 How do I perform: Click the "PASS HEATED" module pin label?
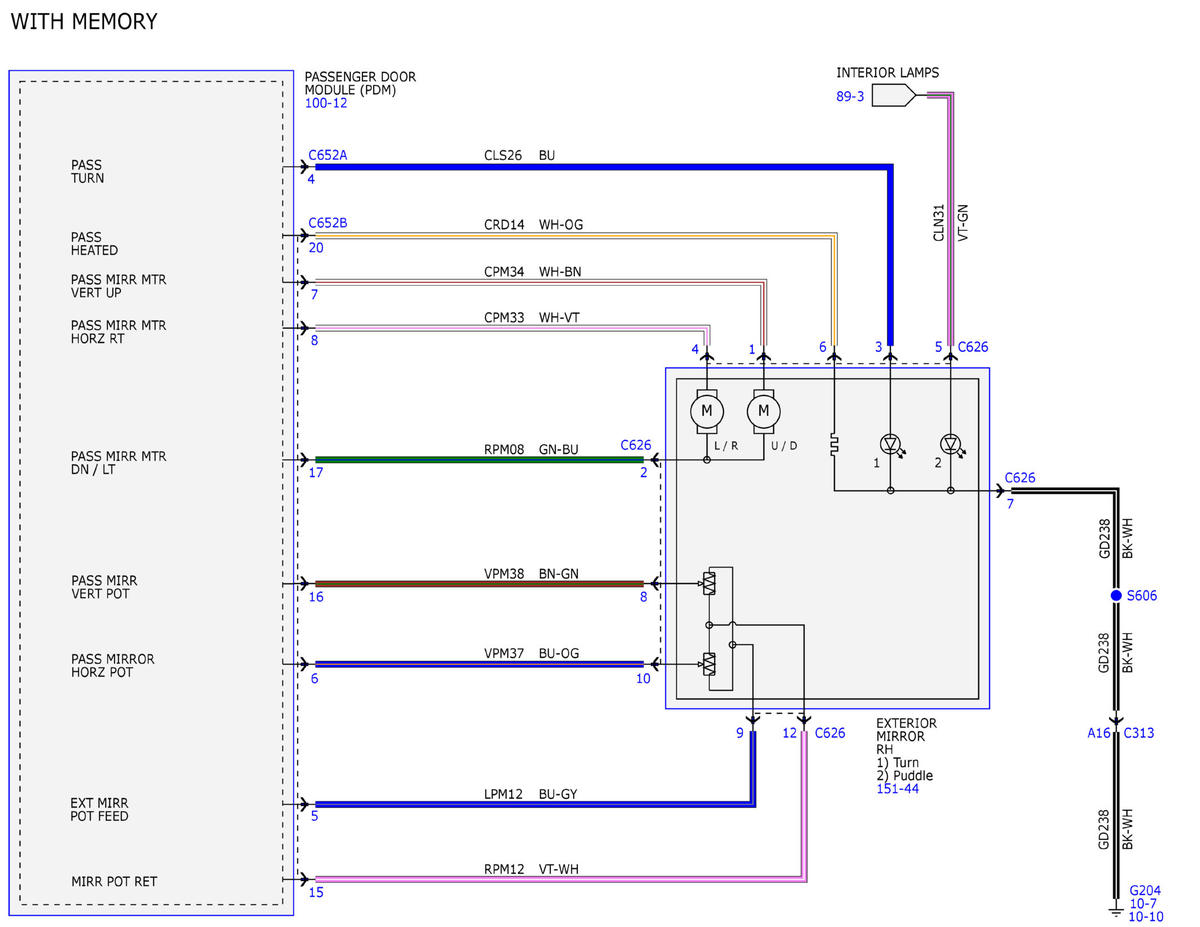tap(94, 244)
